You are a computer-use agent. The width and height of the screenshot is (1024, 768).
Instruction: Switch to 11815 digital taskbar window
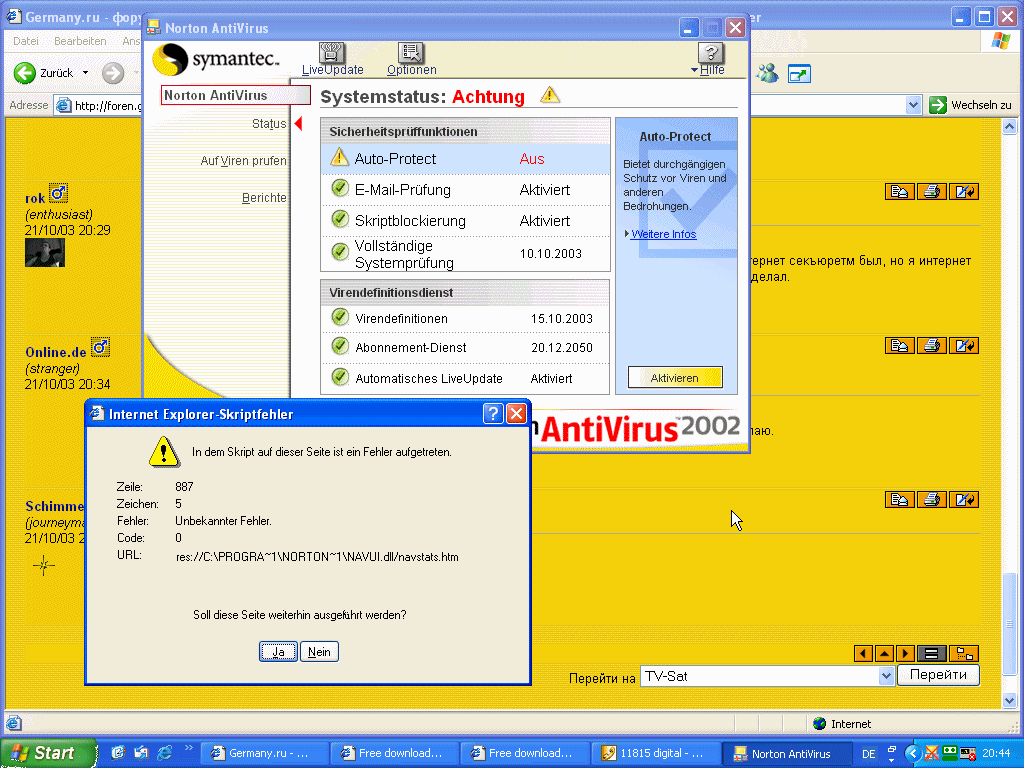click(656, 753)
